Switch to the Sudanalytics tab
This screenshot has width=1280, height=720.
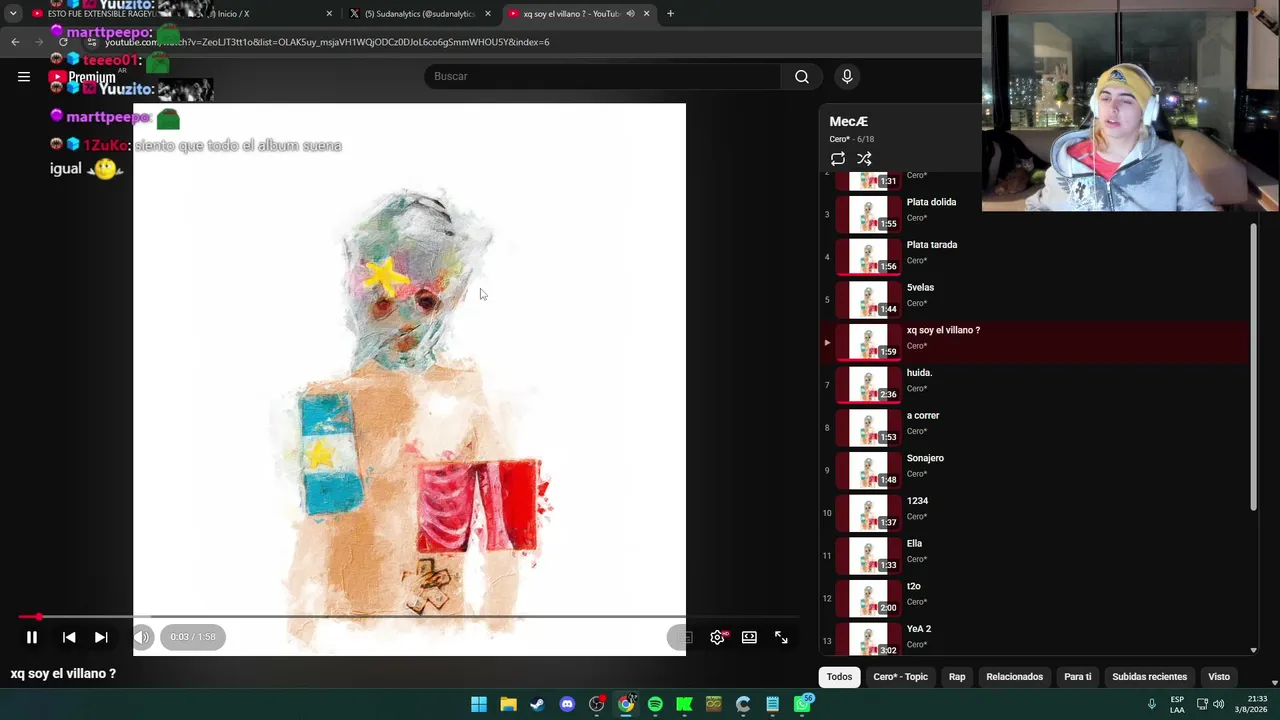[418, 14]
